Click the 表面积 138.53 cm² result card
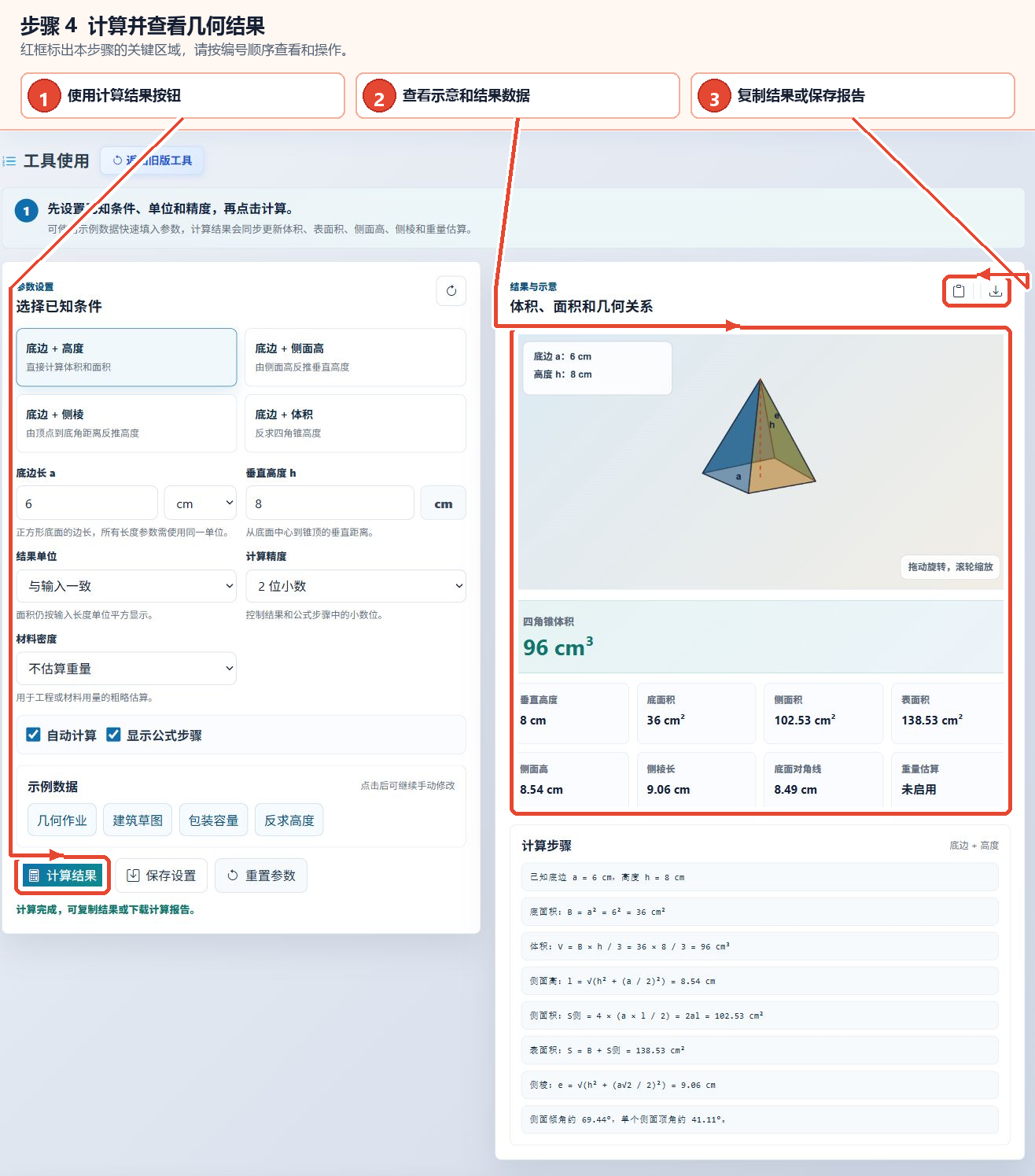Viewport: 1035px width, 1176px height. point(948,713)
